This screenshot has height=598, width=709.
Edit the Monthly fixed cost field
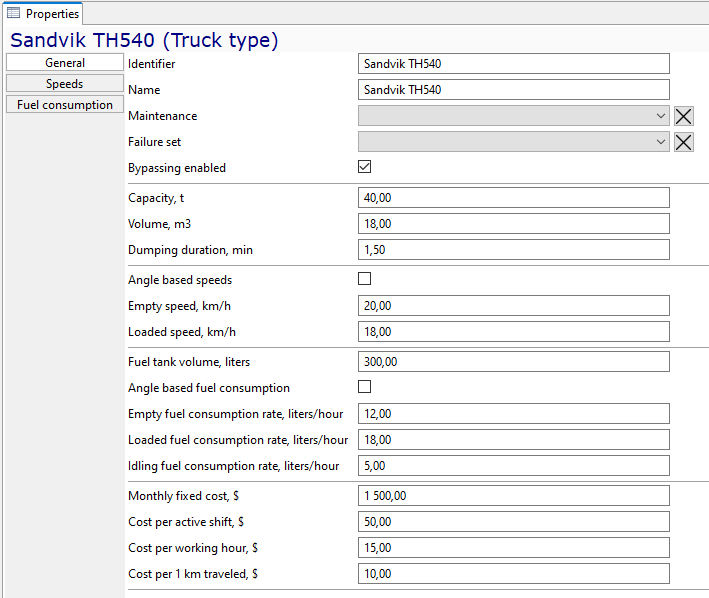tap(514, 496)
